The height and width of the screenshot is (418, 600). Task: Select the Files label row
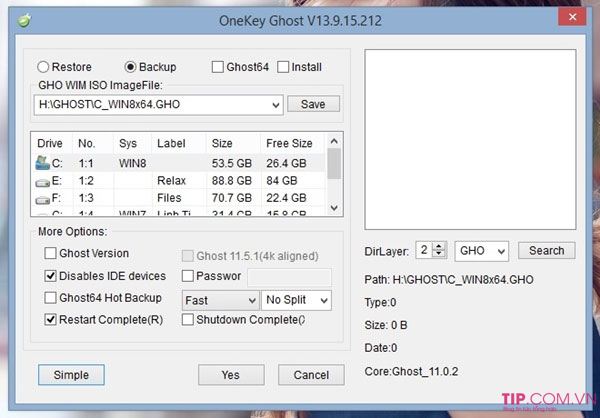(x=169, y=198)
